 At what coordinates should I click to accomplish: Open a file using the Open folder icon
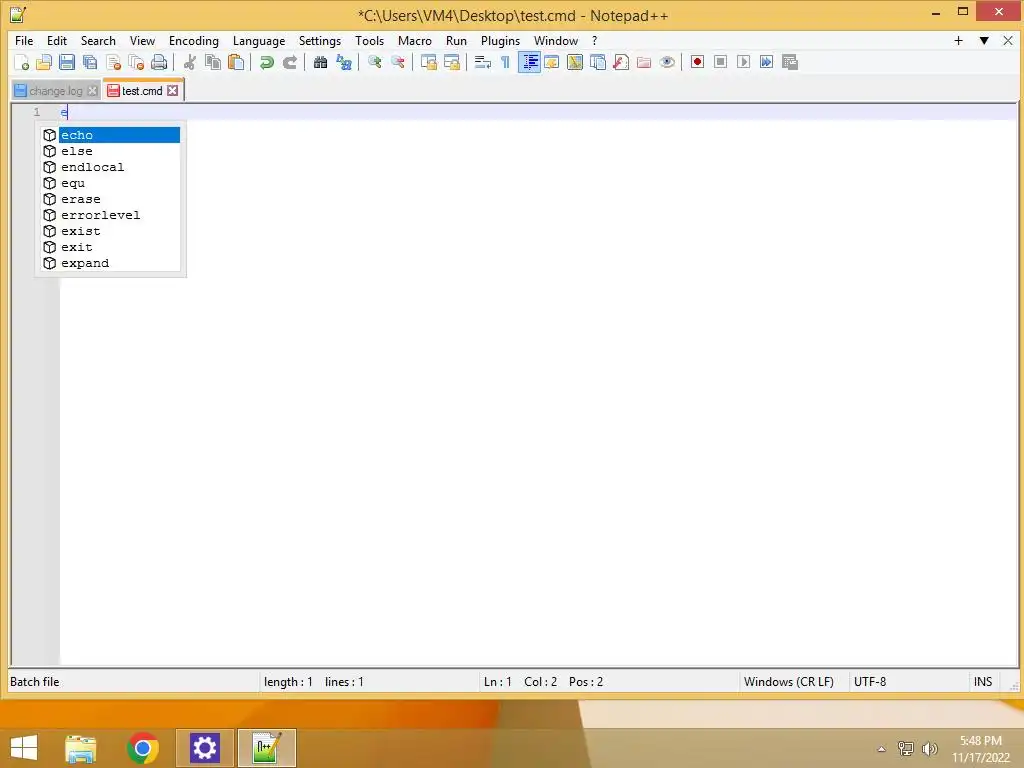tap(44, 62)
